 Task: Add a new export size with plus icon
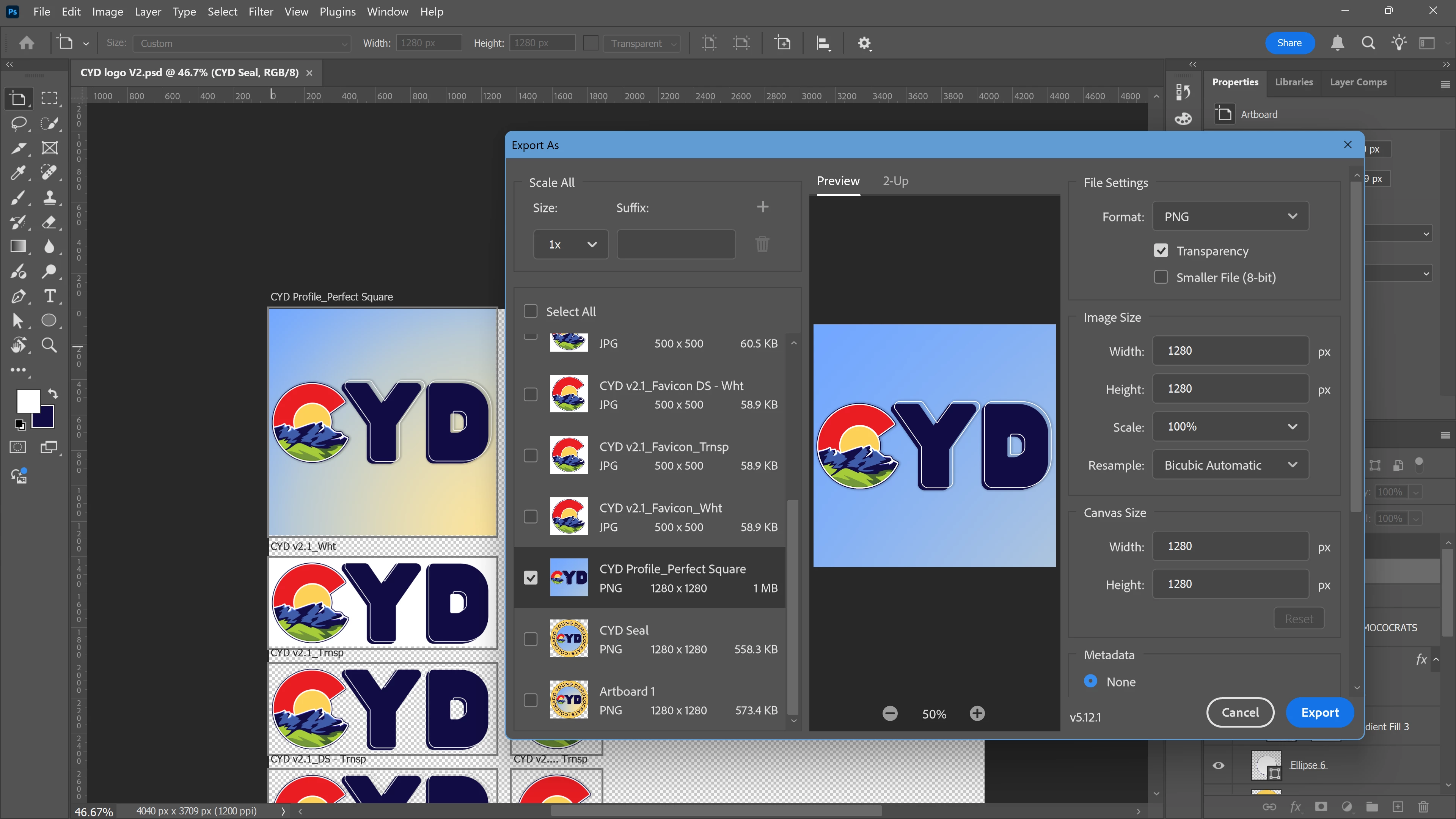coord(762,207)
